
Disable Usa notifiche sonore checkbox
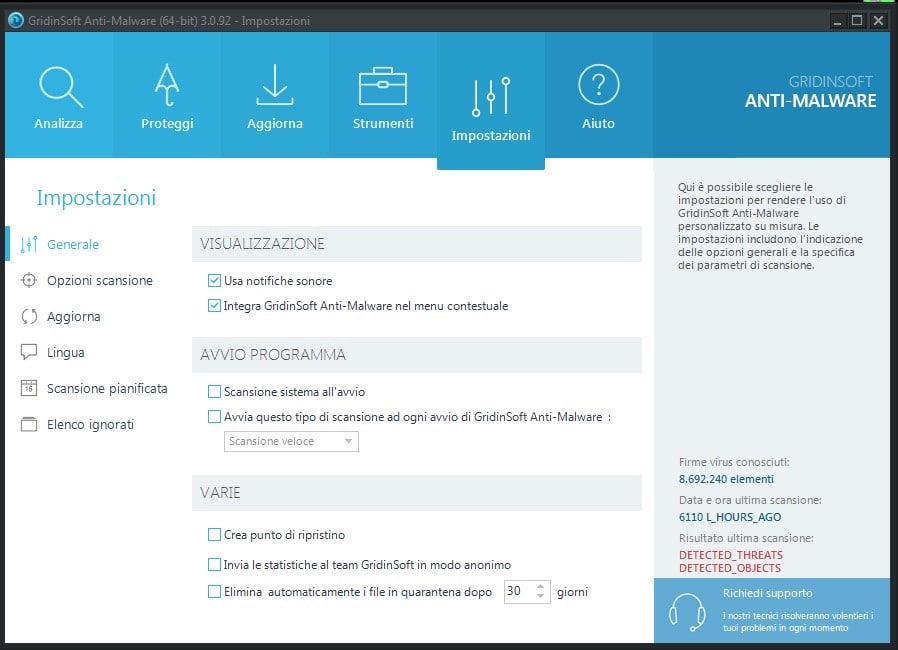(214, 281)
